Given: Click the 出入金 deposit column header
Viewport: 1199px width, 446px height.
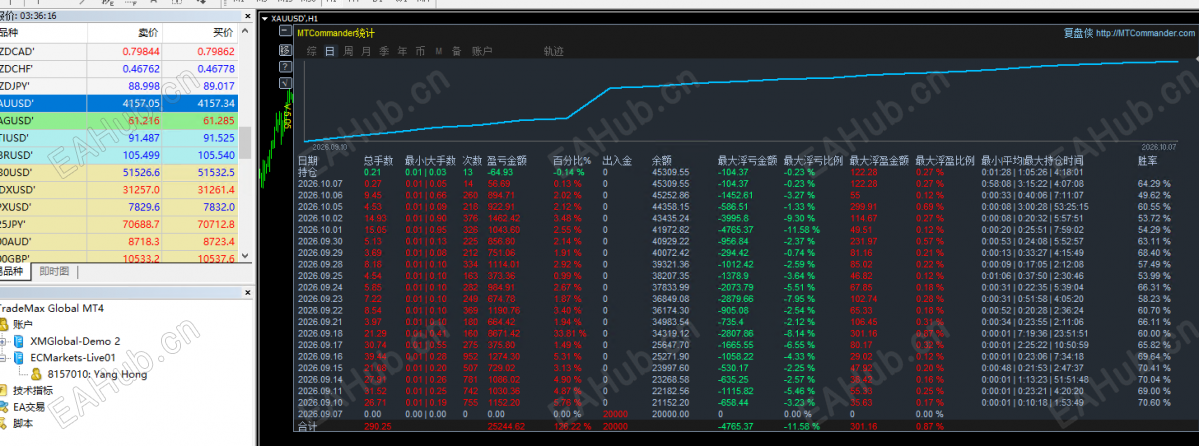Looking at the screenshot, I should (x=617, y=161).
